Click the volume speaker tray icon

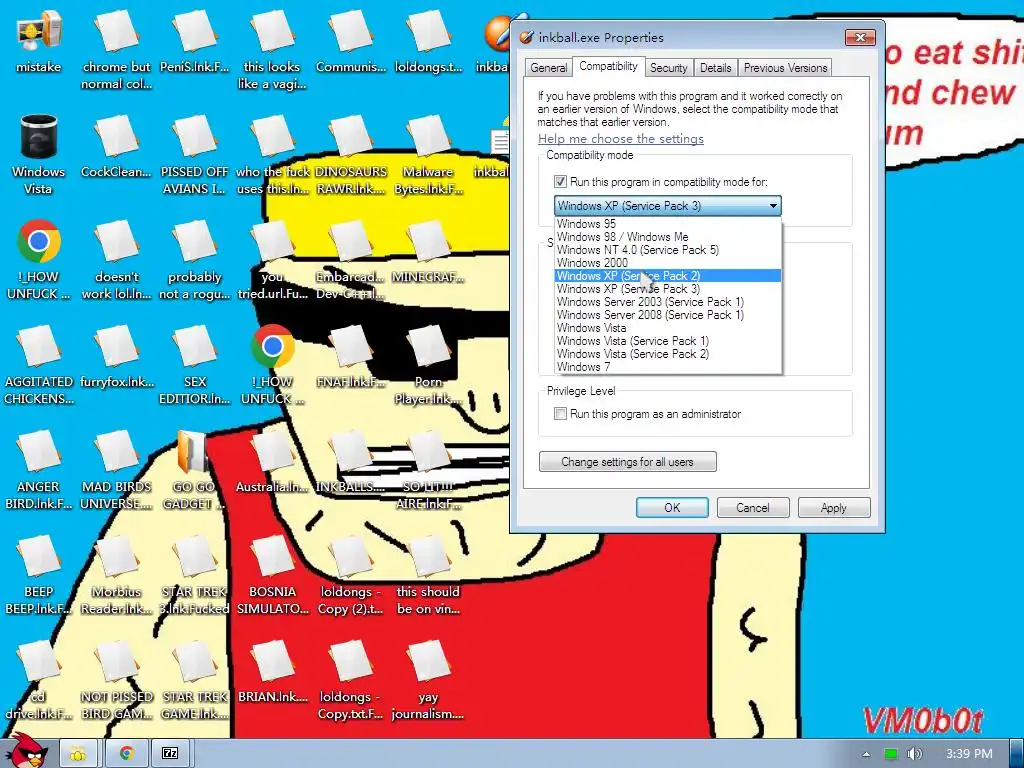click(x=914, y=754)
